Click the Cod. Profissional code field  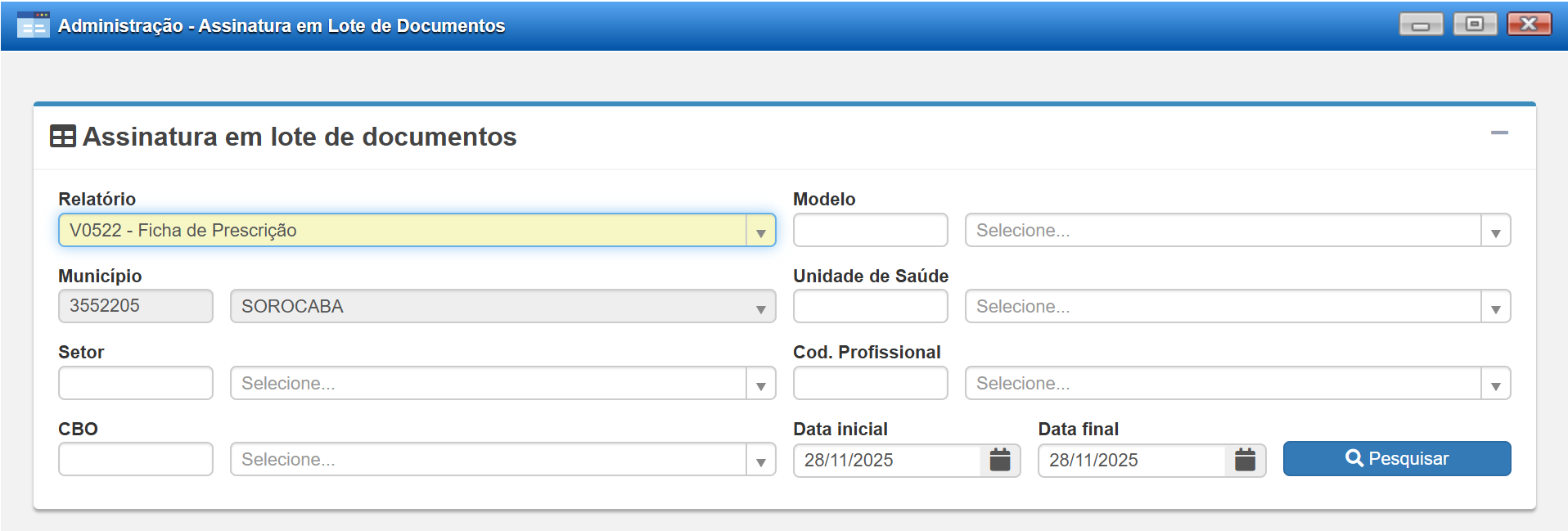pos(870,384)
